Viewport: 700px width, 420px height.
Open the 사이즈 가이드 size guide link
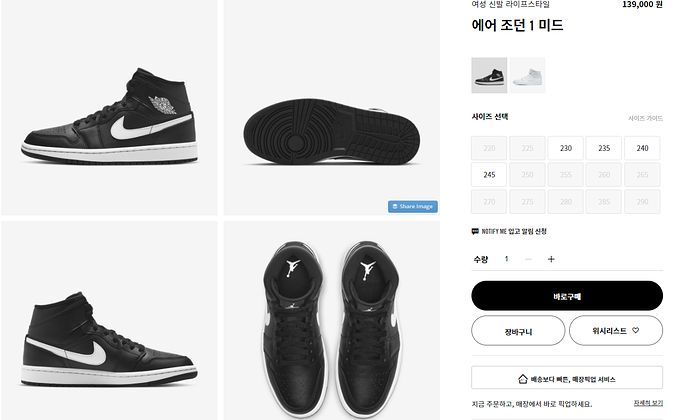click(x=645, y=118)
